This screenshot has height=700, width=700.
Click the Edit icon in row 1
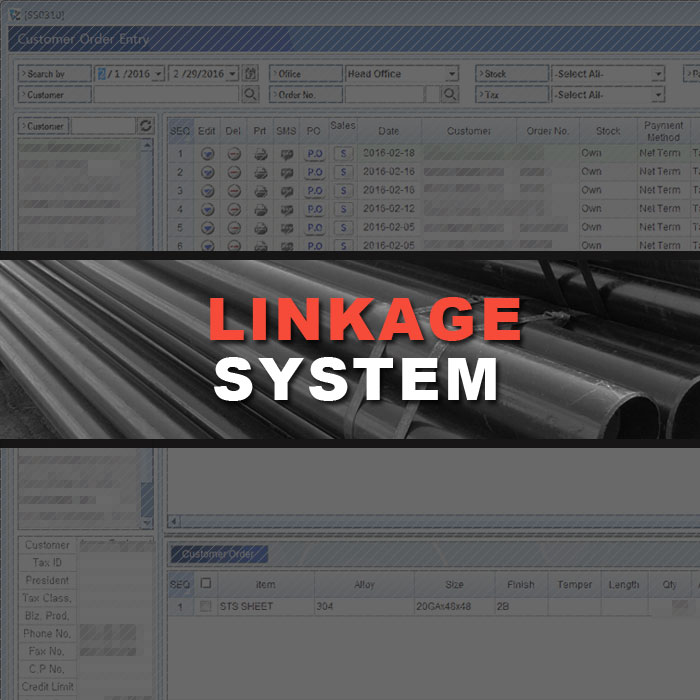coord(207,154)
